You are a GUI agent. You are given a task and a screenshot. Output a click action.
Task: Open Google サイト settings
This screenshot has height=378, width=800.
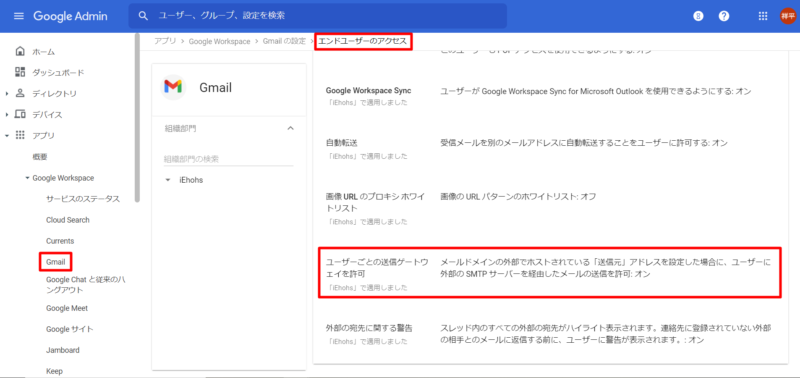pos(69,330)
